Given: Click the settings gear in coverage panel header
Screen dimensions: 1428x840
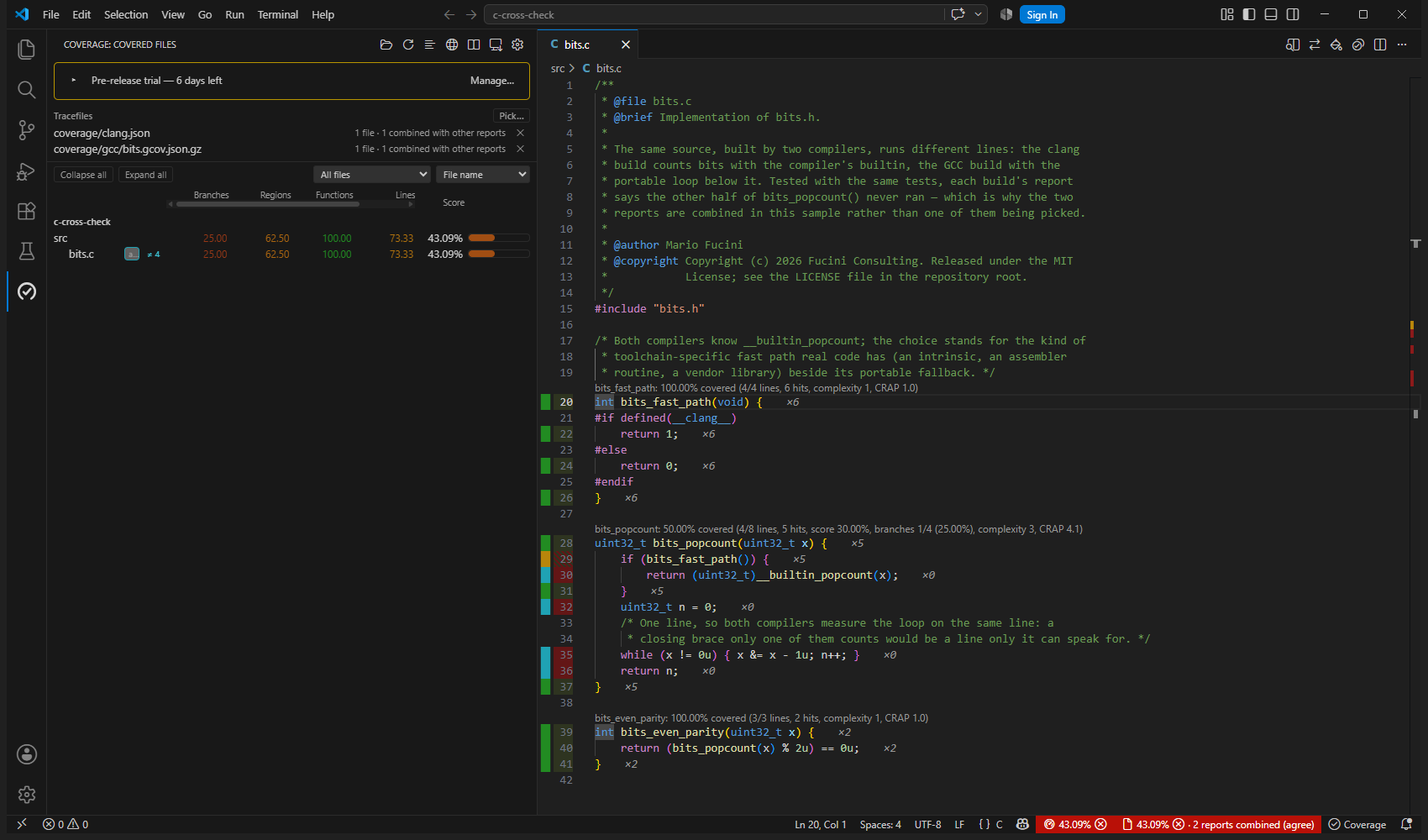Looking at the screenshot, I should [x=517, y=45].
